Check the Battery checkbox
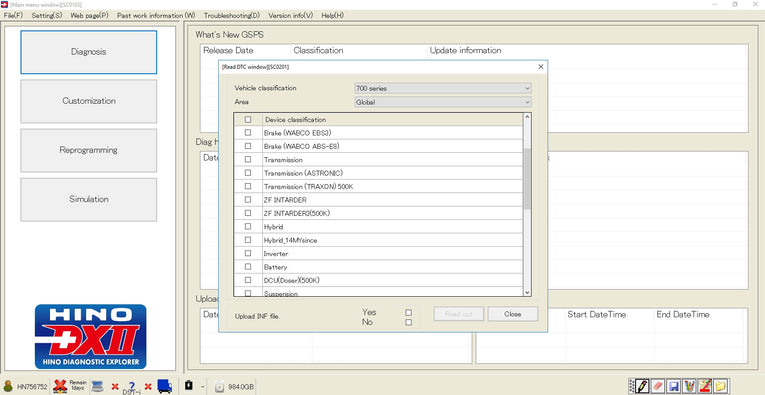The image size is (765, 395). point(248,267)
